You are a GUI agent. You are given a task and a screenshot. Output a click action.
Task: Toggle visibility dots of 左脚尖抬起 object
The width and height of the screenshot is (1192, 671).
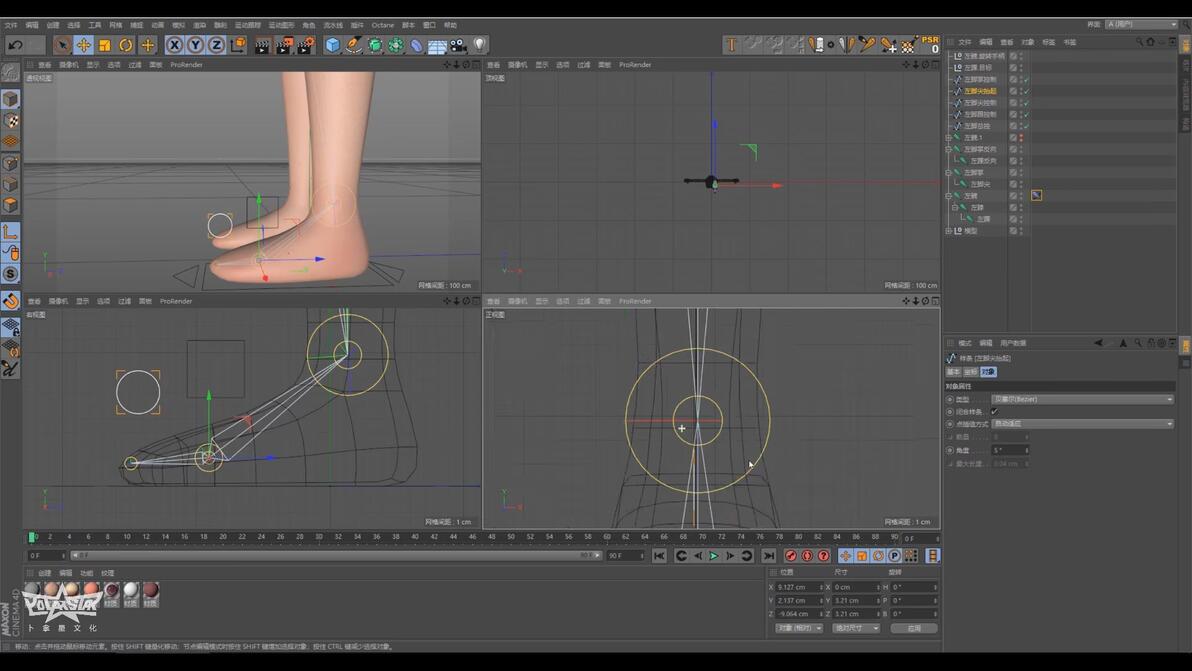1020,91
